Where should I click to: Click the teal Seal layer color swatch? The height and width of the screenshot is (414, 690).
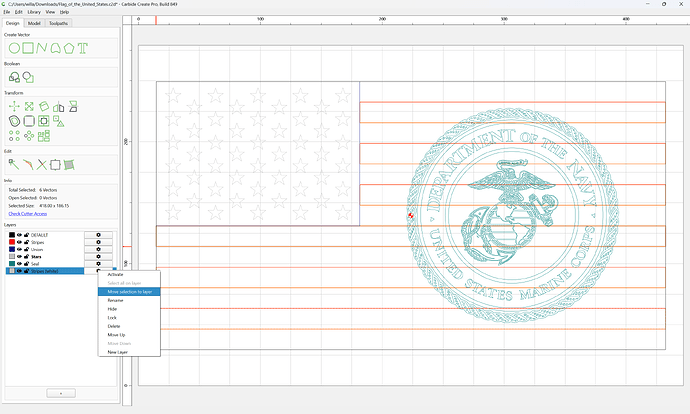click(12, 264)
